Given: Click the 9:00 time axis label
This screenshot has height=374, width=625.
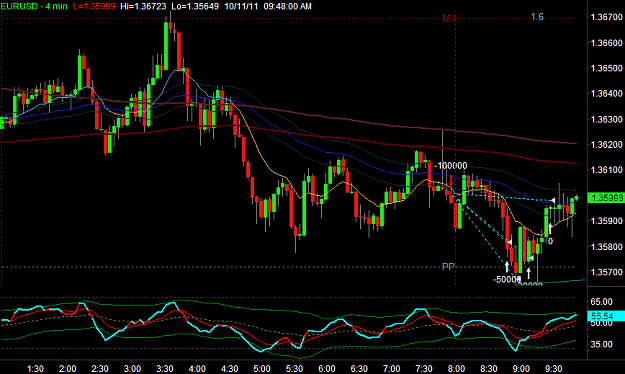Looking at the screenshot, I should coord(521,368).
